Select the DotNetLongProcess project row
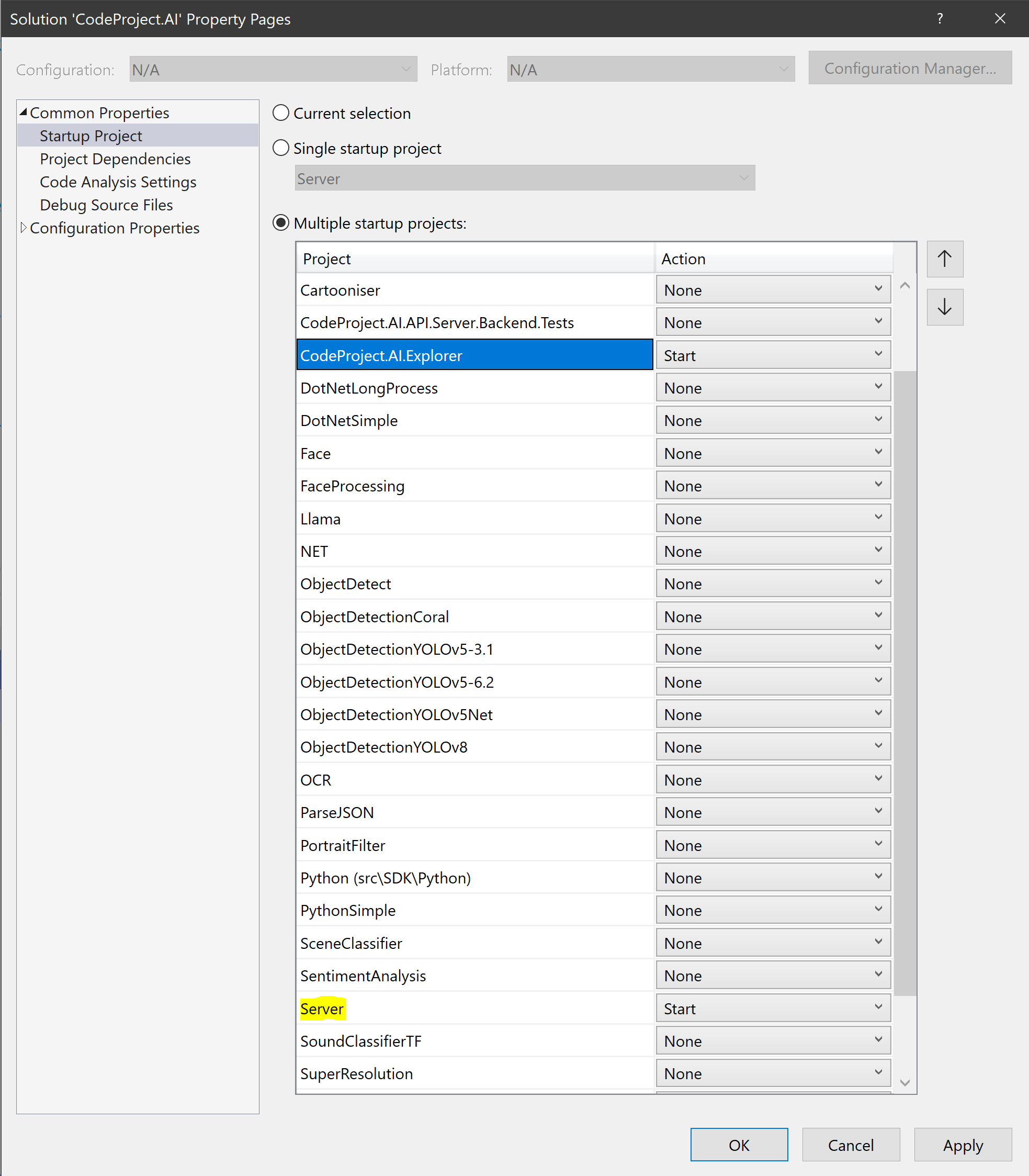The width and height of the screenshot is (1029, 1176). point(476,388)
